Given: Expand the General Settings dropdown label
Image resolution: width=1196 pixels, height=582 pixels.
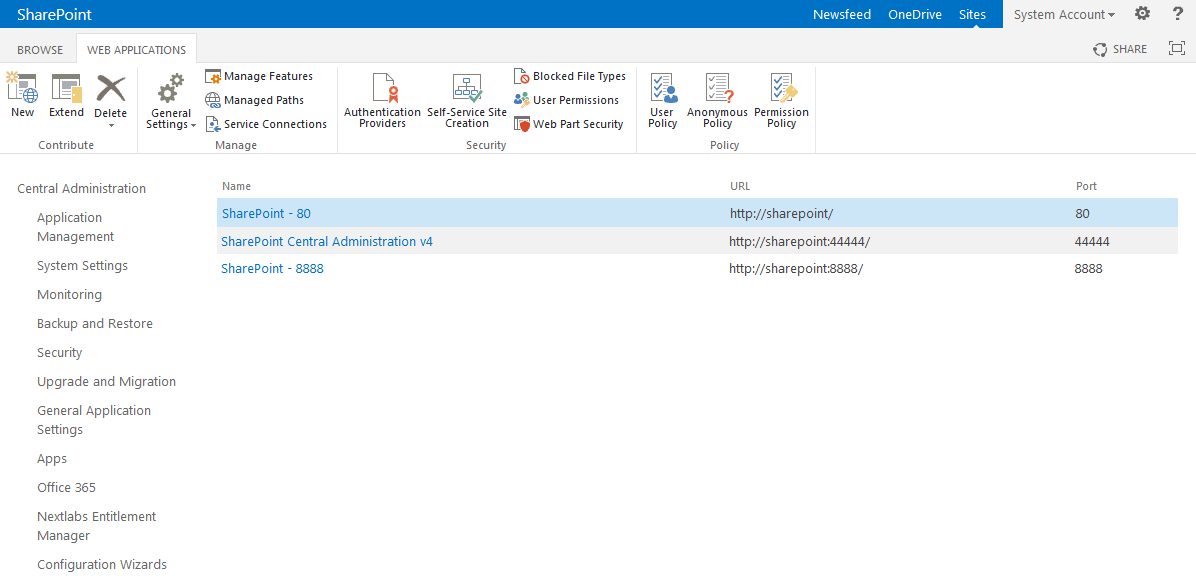Looking at the screenshot, I should point(171,119).
